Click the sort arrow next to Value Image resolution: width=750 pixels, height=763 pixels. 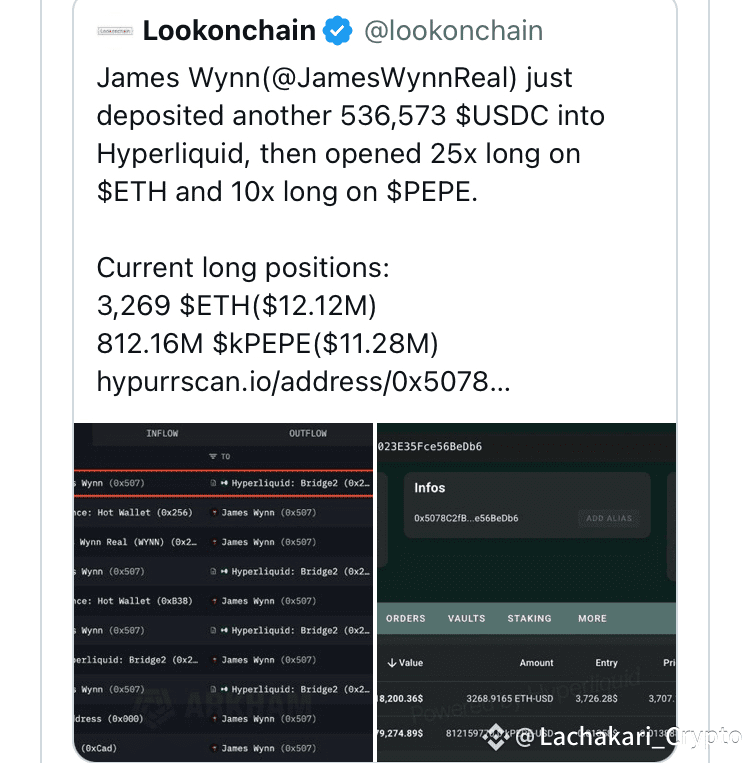click(x=391, y=663)
